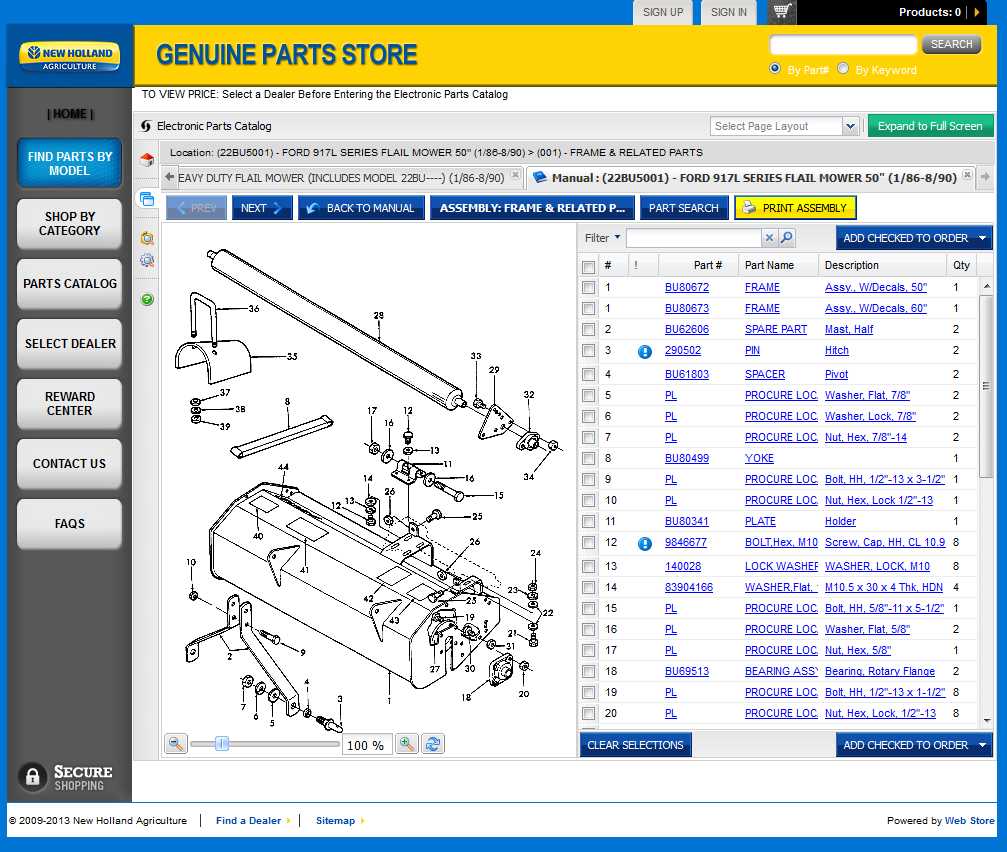Open top Add Checked to Order dropdown arrow
The width and height of the screenshot is (1007, 852).
pyautogui.click(x=984, y=238)
